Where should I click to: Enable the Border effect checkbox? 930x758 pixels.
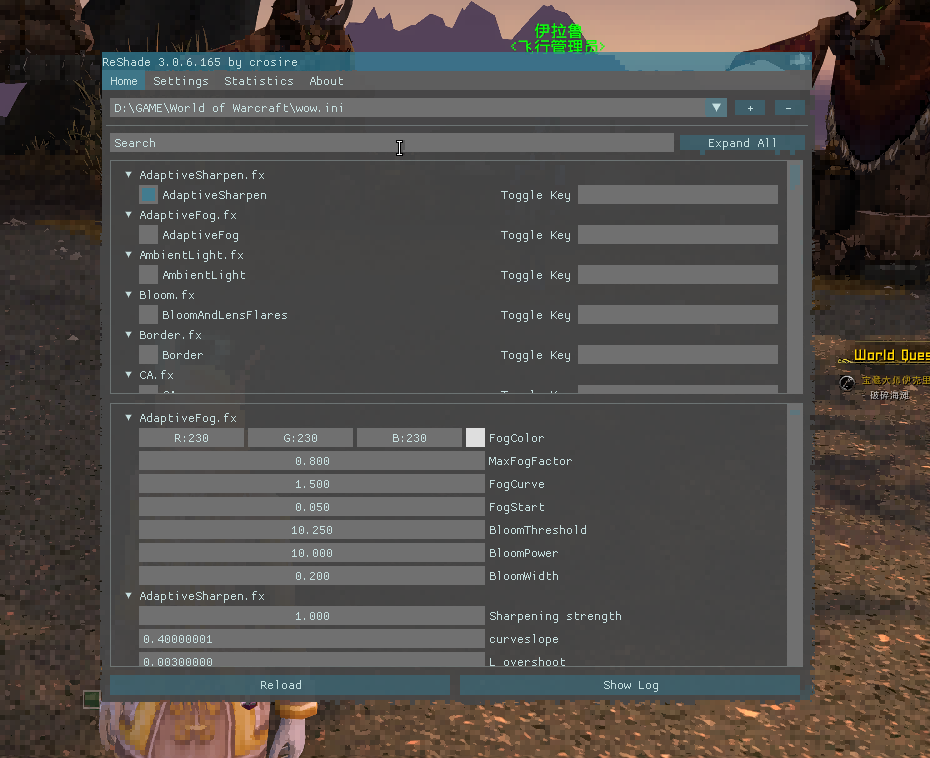pyautogui.click(x=148, y=355)
